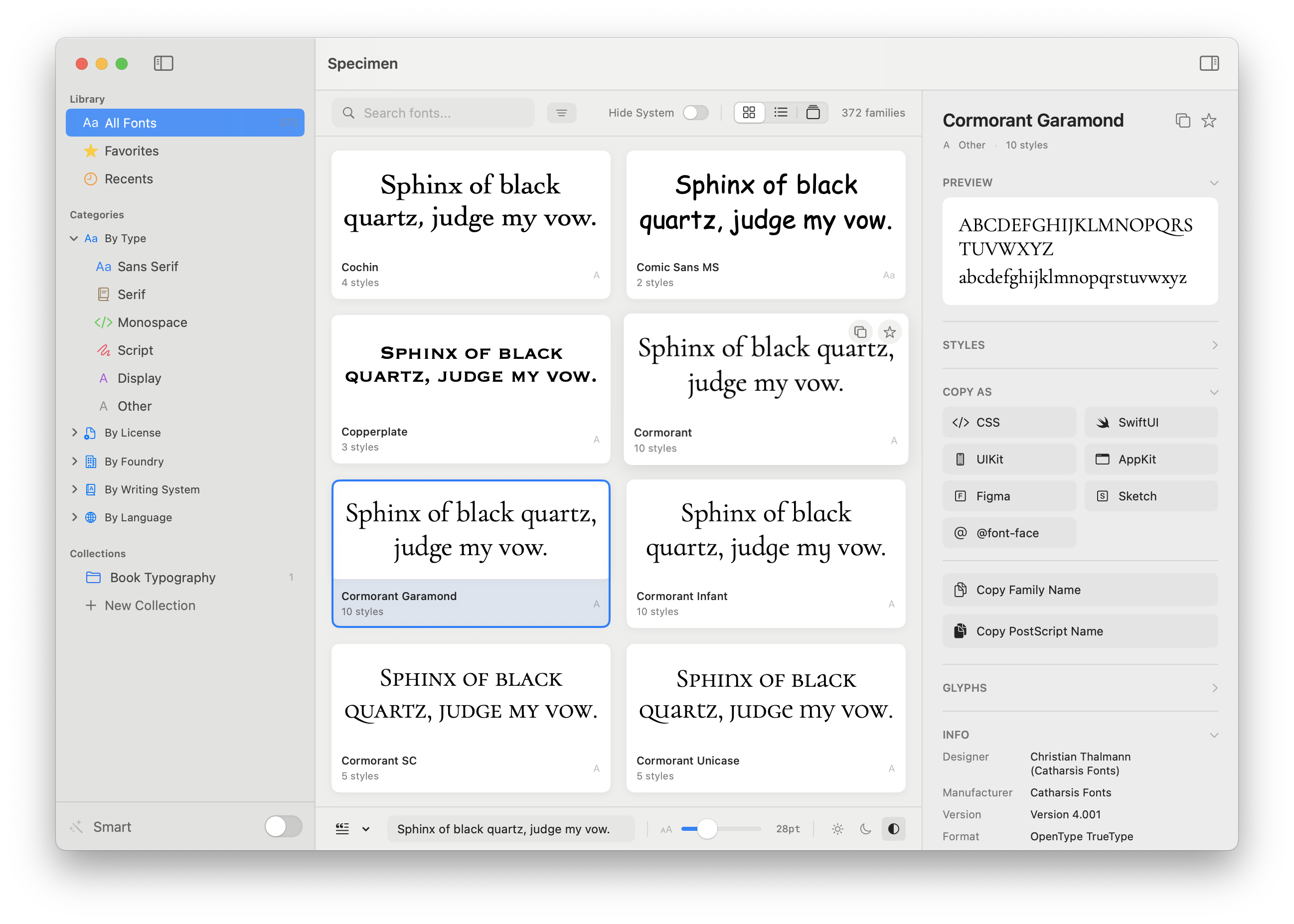Collapse the Preview section
Viewport: 1294px width, 924px height.
pyautogui.click(x=1214, y=182)
